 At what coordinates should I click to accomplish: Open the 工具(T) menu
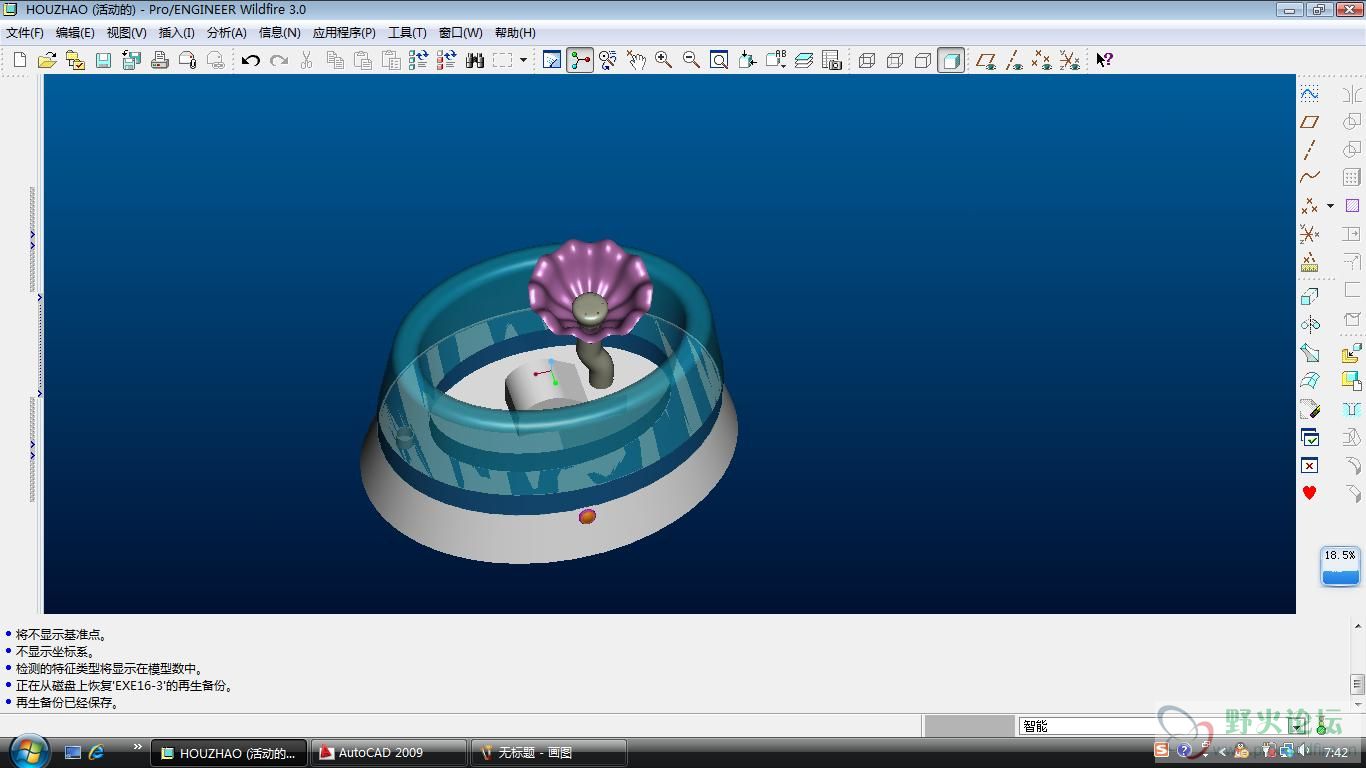(407, 33)
